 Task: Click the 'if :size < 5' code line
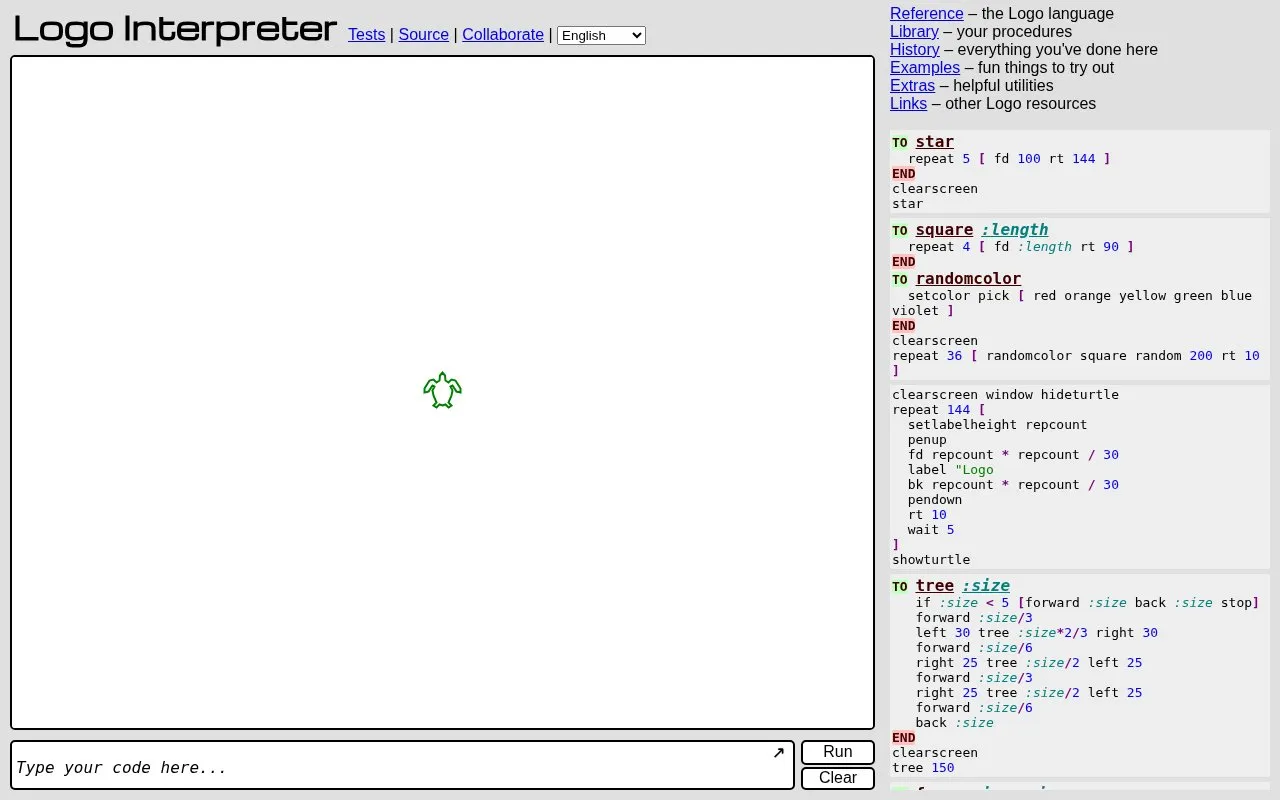(x=1087, y=603)
